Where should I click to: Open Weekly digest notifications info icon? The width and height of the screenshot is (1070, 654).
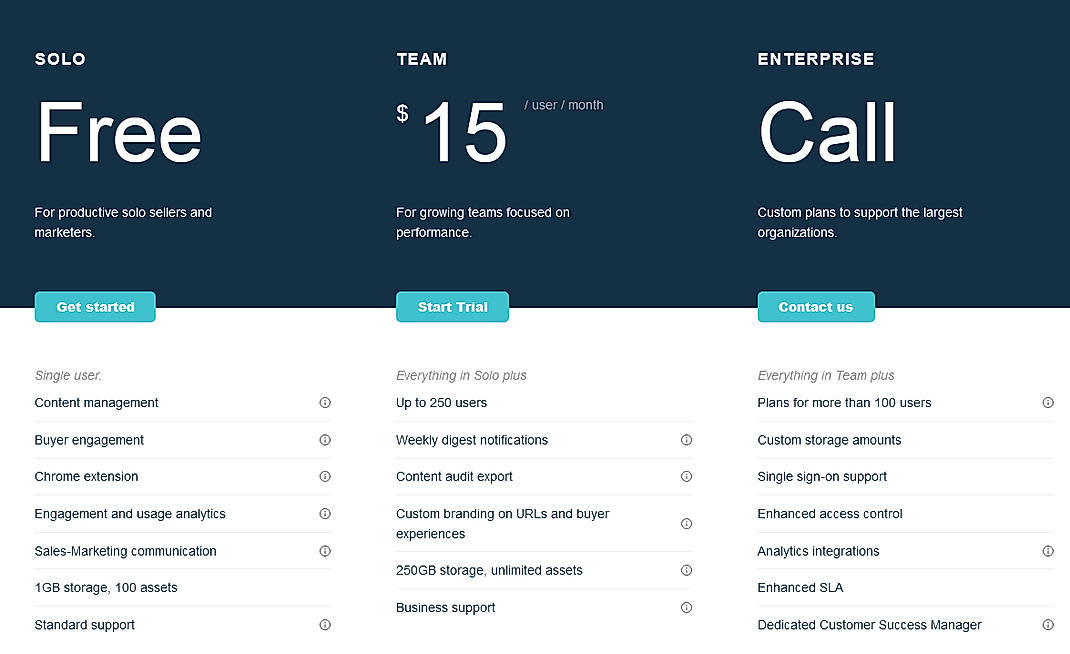pyautogui.click(x=687, y=439)
